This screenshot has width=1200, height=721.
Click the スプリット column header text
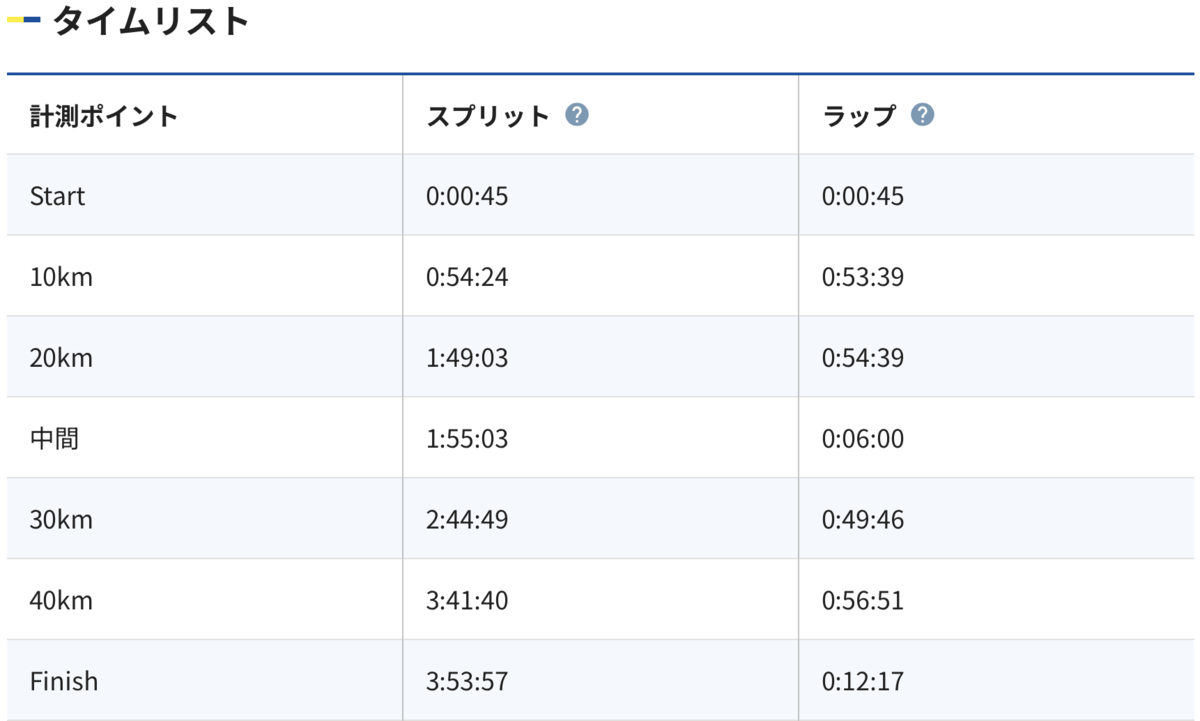[x=488, y=116]
